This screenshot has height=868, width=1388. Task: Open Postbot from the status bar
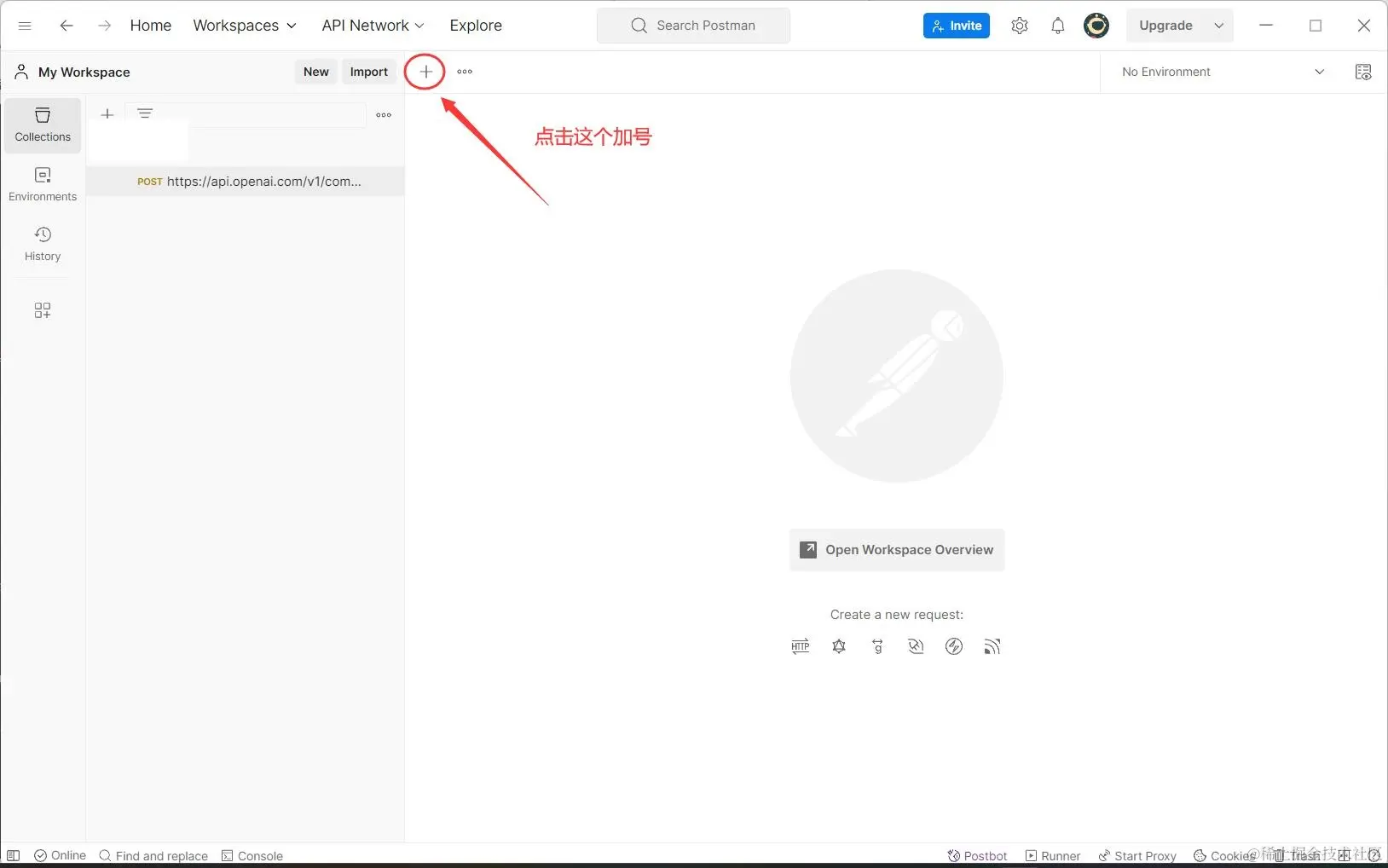(x=976, y=855)
